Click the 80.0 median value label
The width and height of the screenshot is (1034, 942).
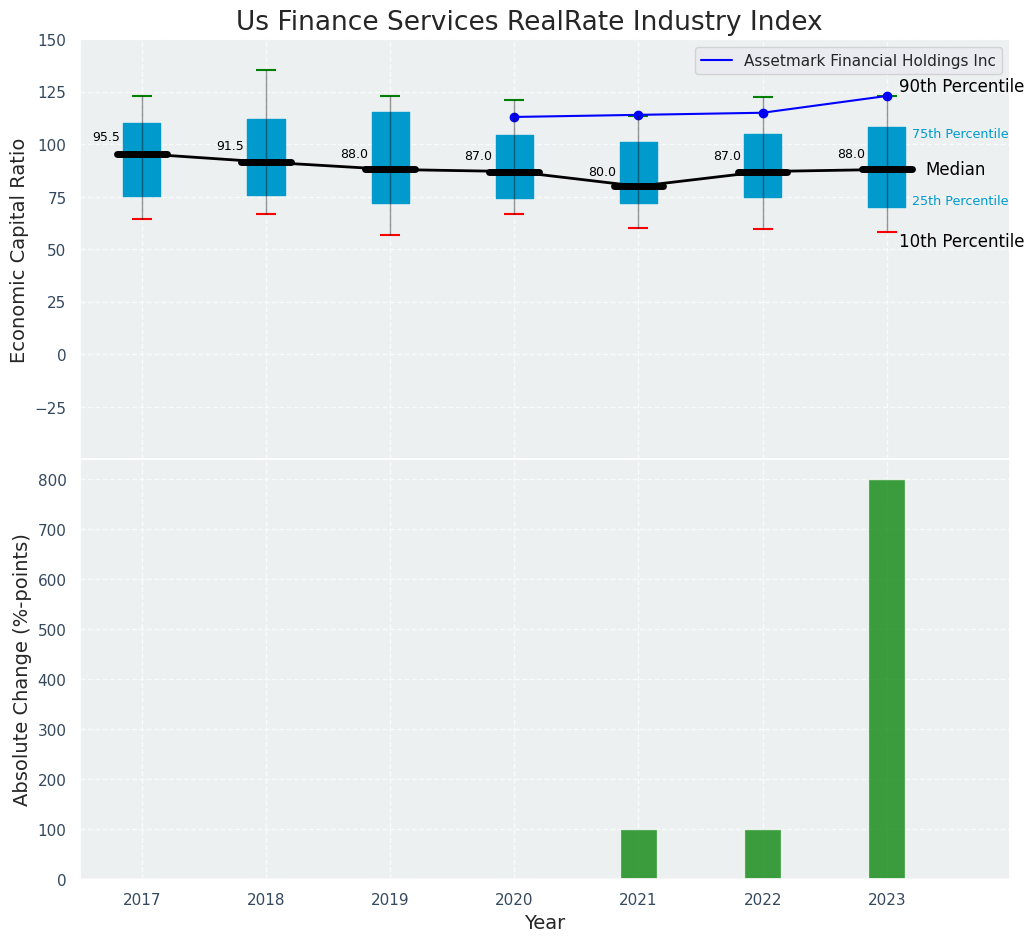point(602,172)
